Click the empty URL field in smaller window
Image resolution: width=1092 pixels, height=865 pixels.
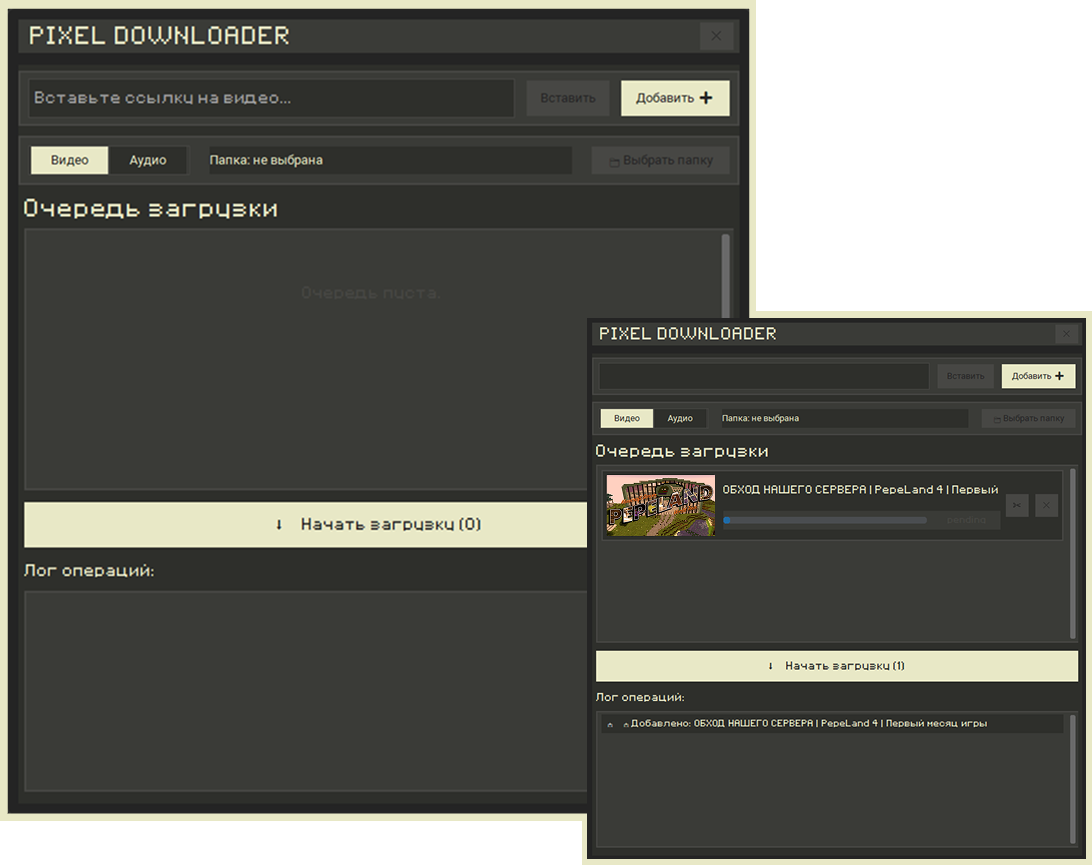coord(763,376)
